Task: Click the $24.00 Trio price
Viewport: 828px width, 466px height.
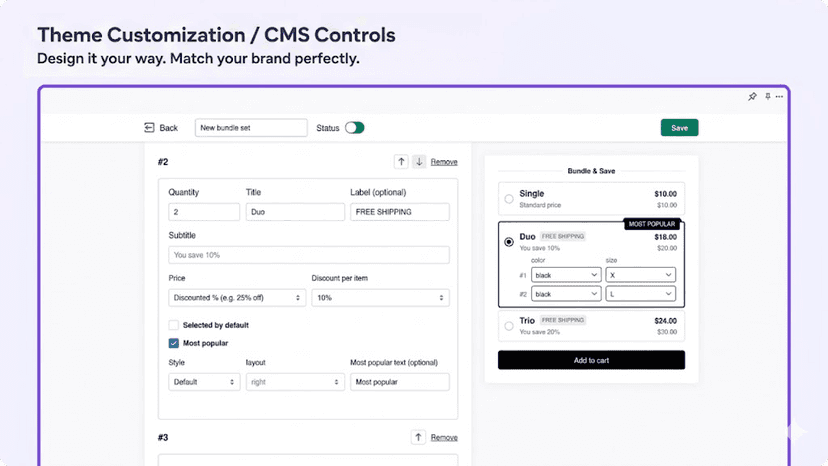Action: click(x=665, y=320)
